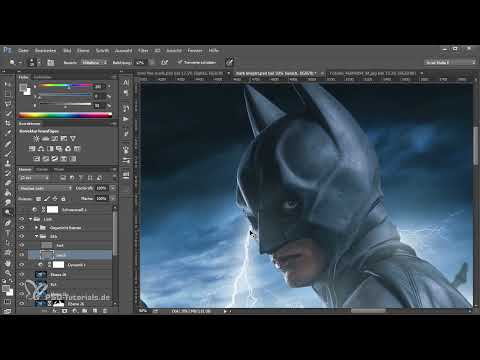Select the Brush tool in toolbar

(x=8, y=153)
